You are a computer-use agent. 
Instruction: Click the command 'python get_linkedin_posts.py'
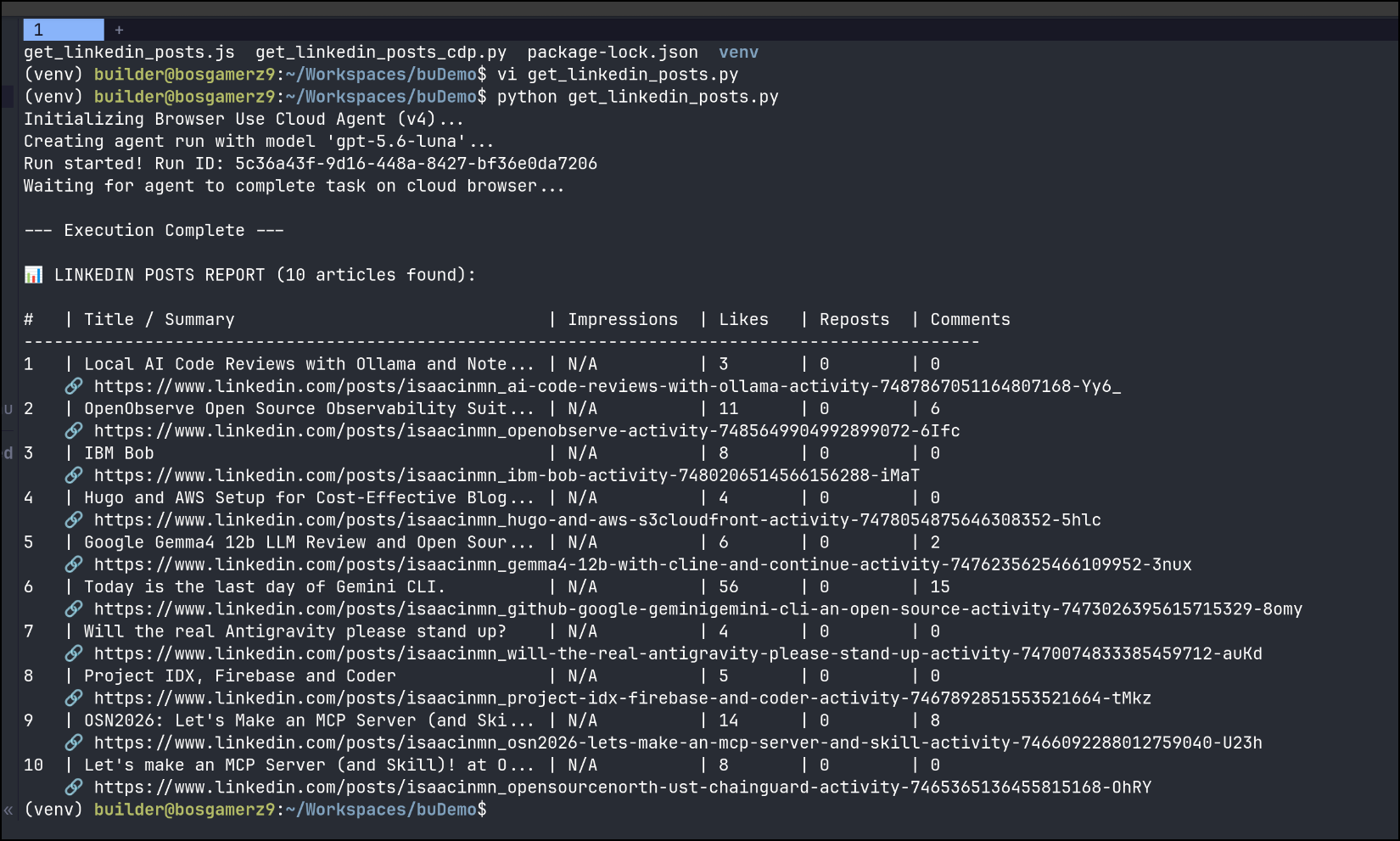(638, 97)
